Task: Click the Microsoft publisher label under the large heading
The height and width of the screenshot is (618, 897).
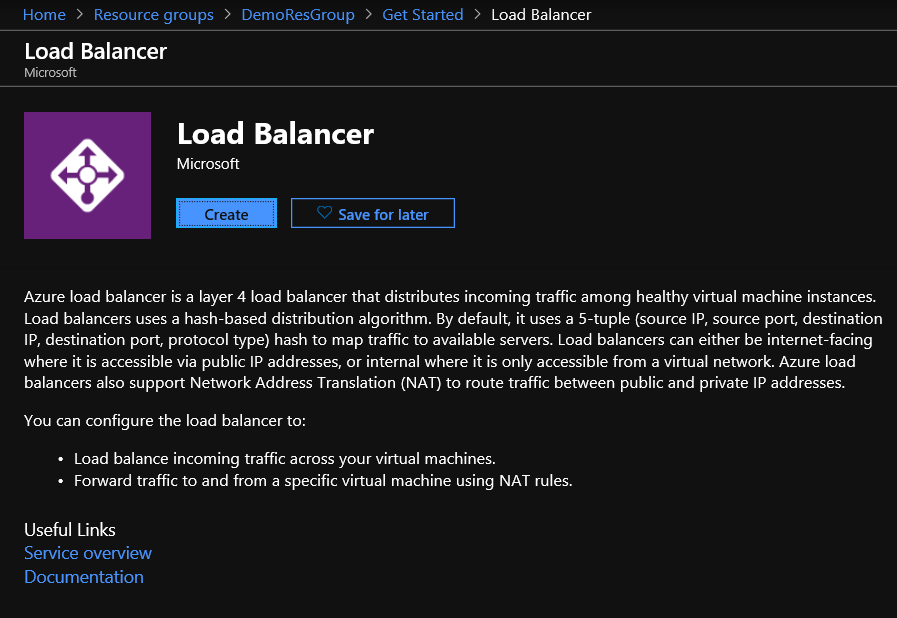Action: (208, 164)
